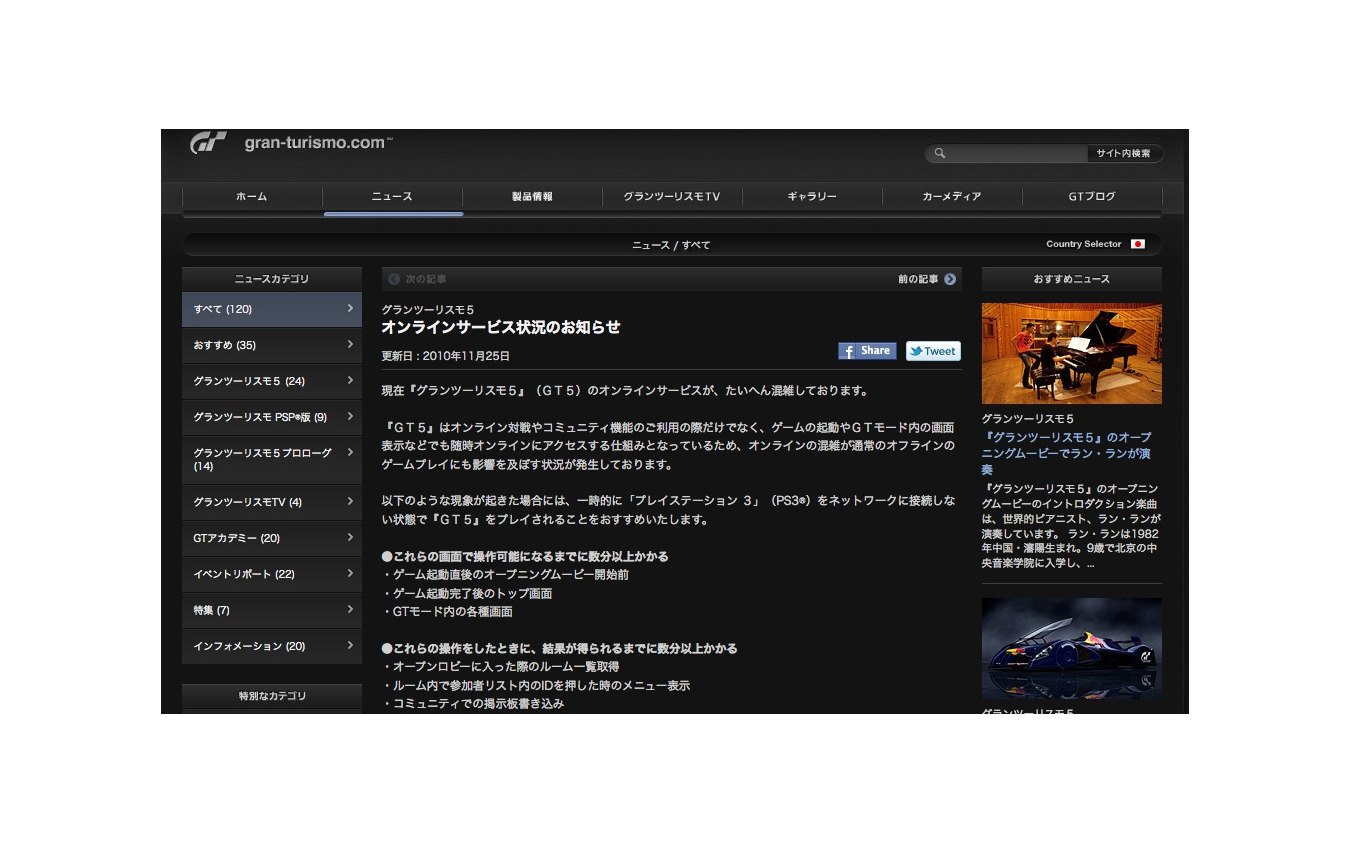Open the GTアカデミー (20) category
The width and height of the screenshot is (1350, 844).
[272, 538]
